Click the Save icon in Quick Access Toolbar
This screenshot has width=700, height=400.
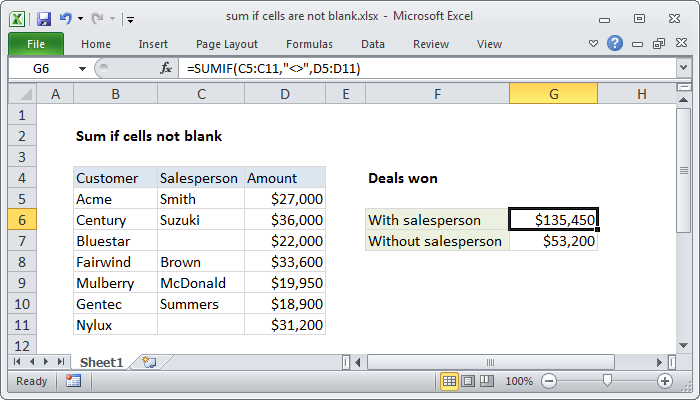click(x=43, y=18)
